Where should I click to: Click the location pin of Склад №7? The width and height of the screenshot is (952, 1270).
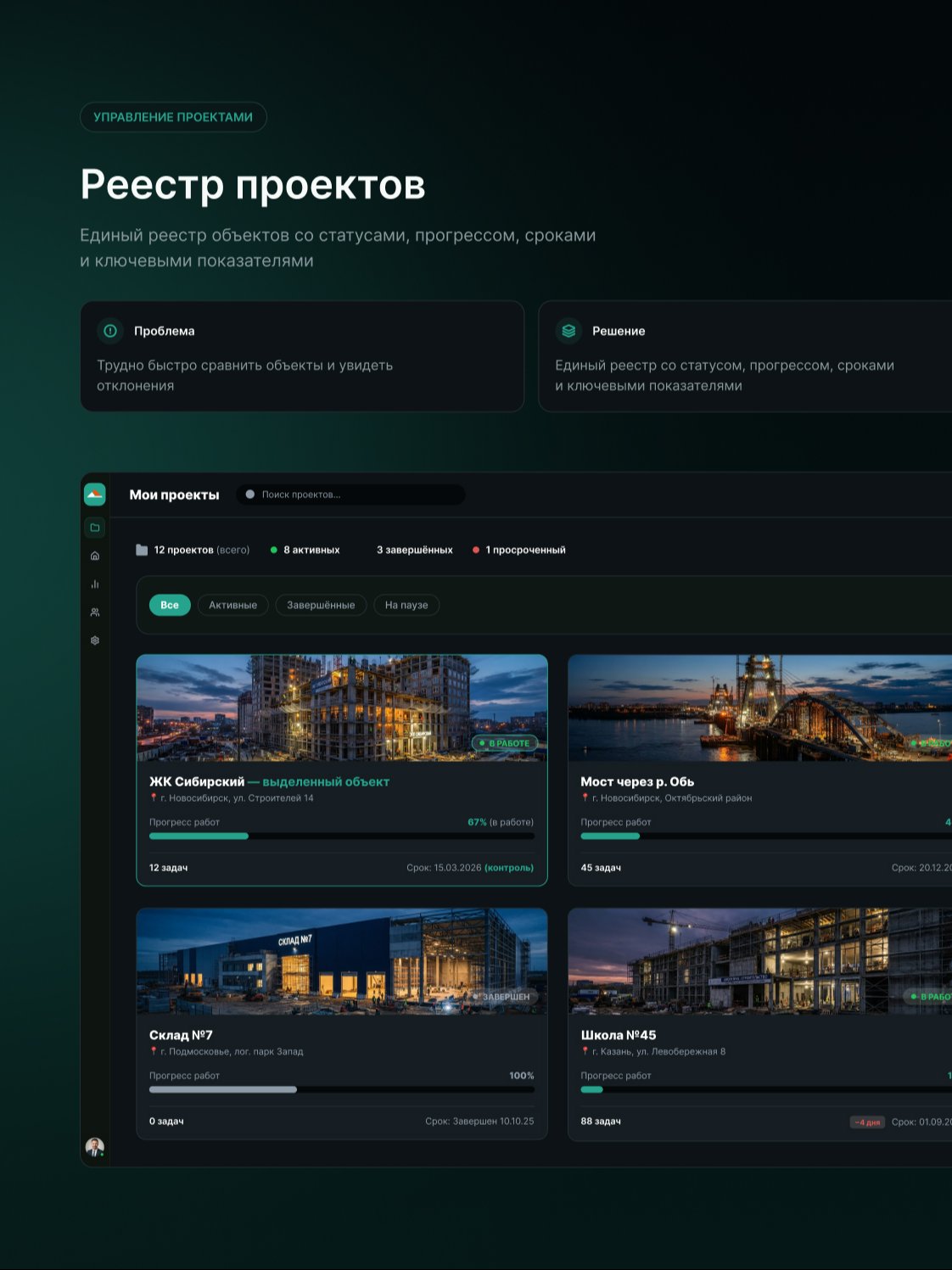click(154, 1051)
